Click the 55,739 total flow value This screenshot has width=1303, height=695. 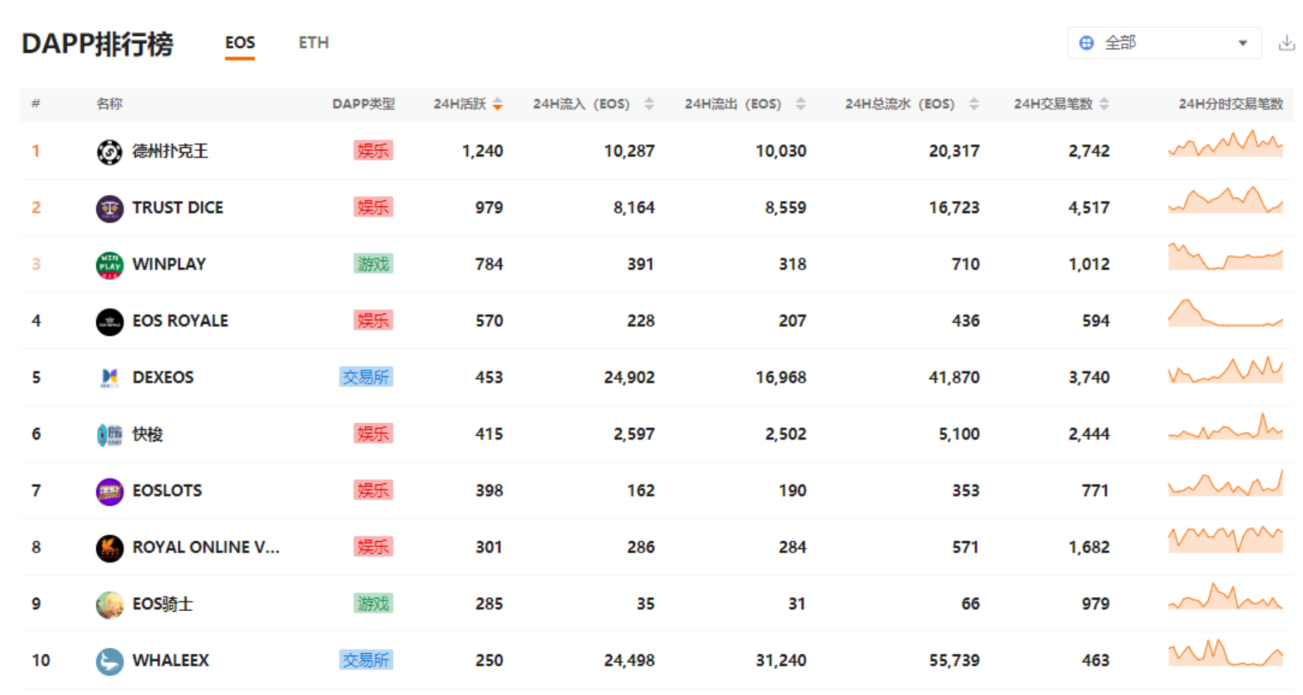coord(954,661)
